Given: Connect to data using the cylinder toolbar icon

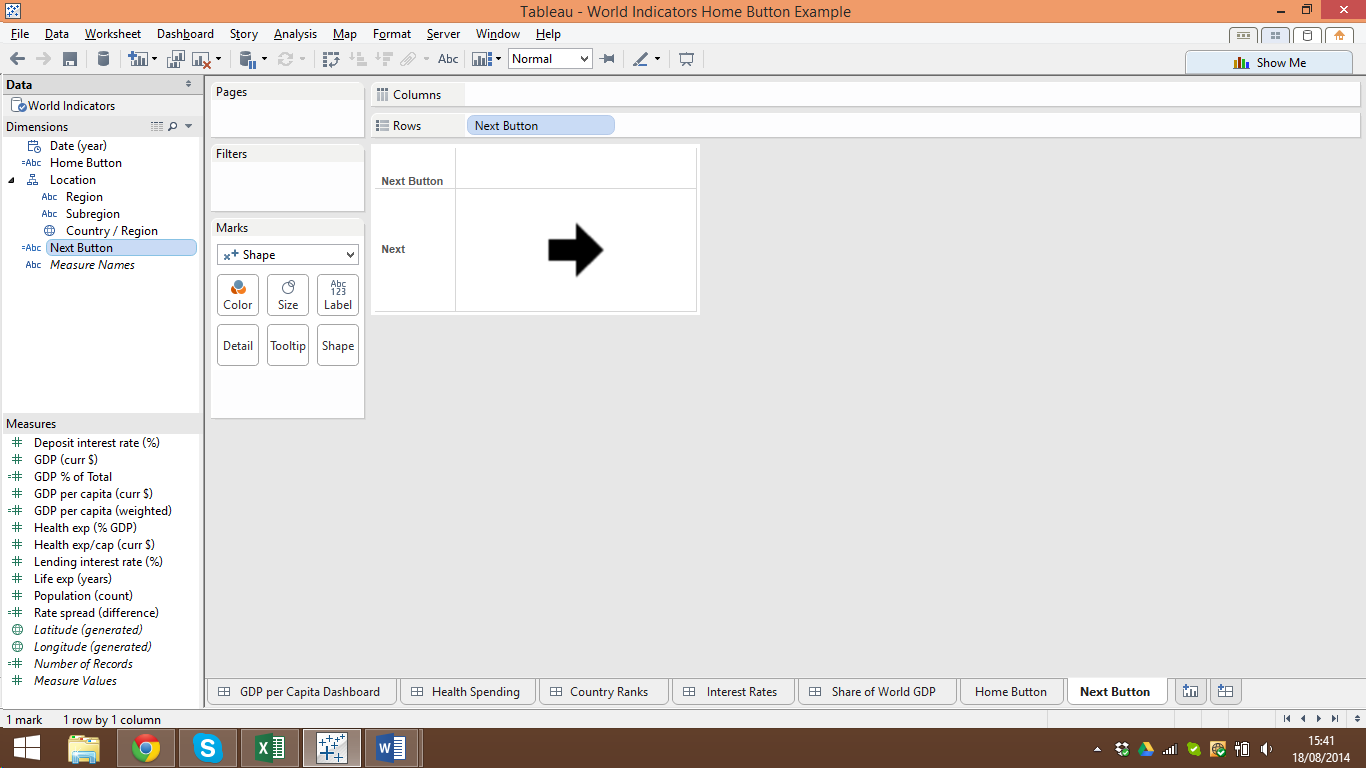Looking at the screenshot, I should [103, 59].
